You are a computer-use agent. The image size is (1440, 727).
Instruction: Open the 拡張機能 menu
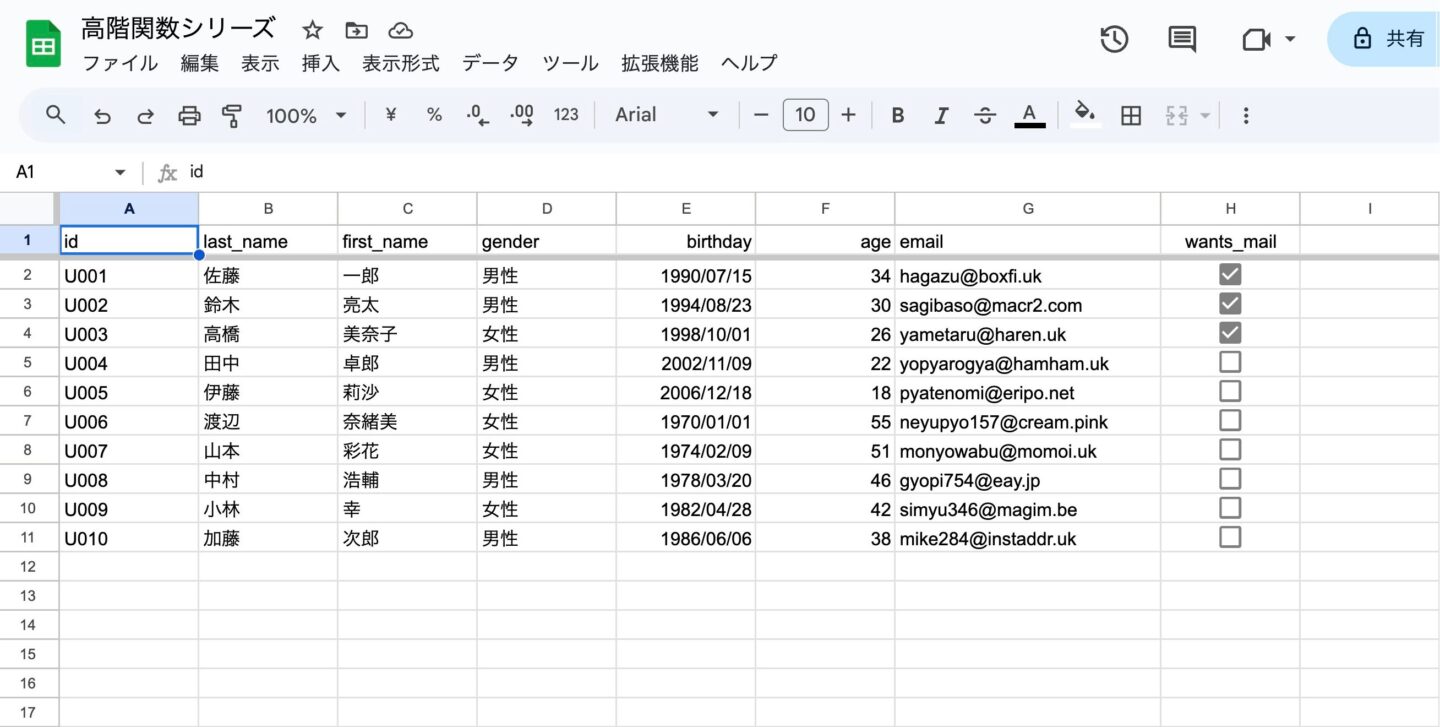pos(658,63)
